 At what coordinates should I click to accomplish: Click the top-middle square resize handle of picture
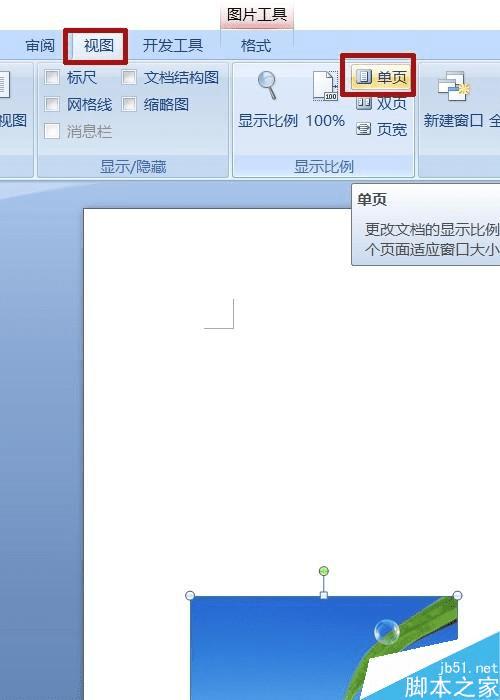(324, 595)
